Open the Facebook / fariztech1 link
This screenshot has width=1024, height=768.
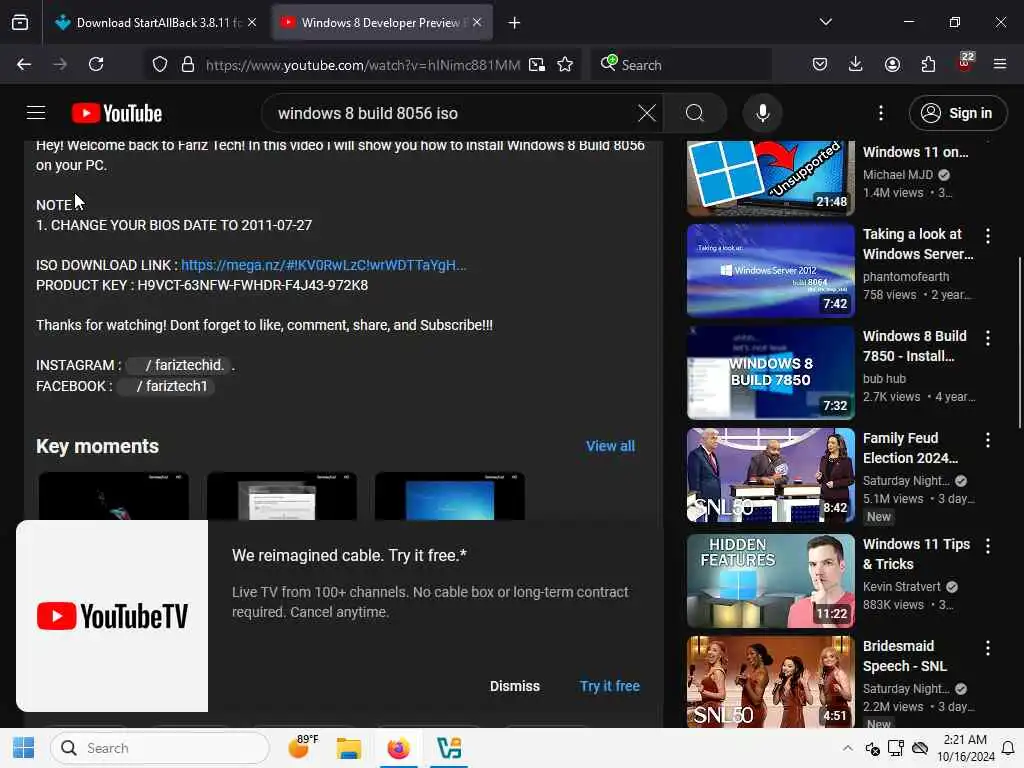[166, 386]
